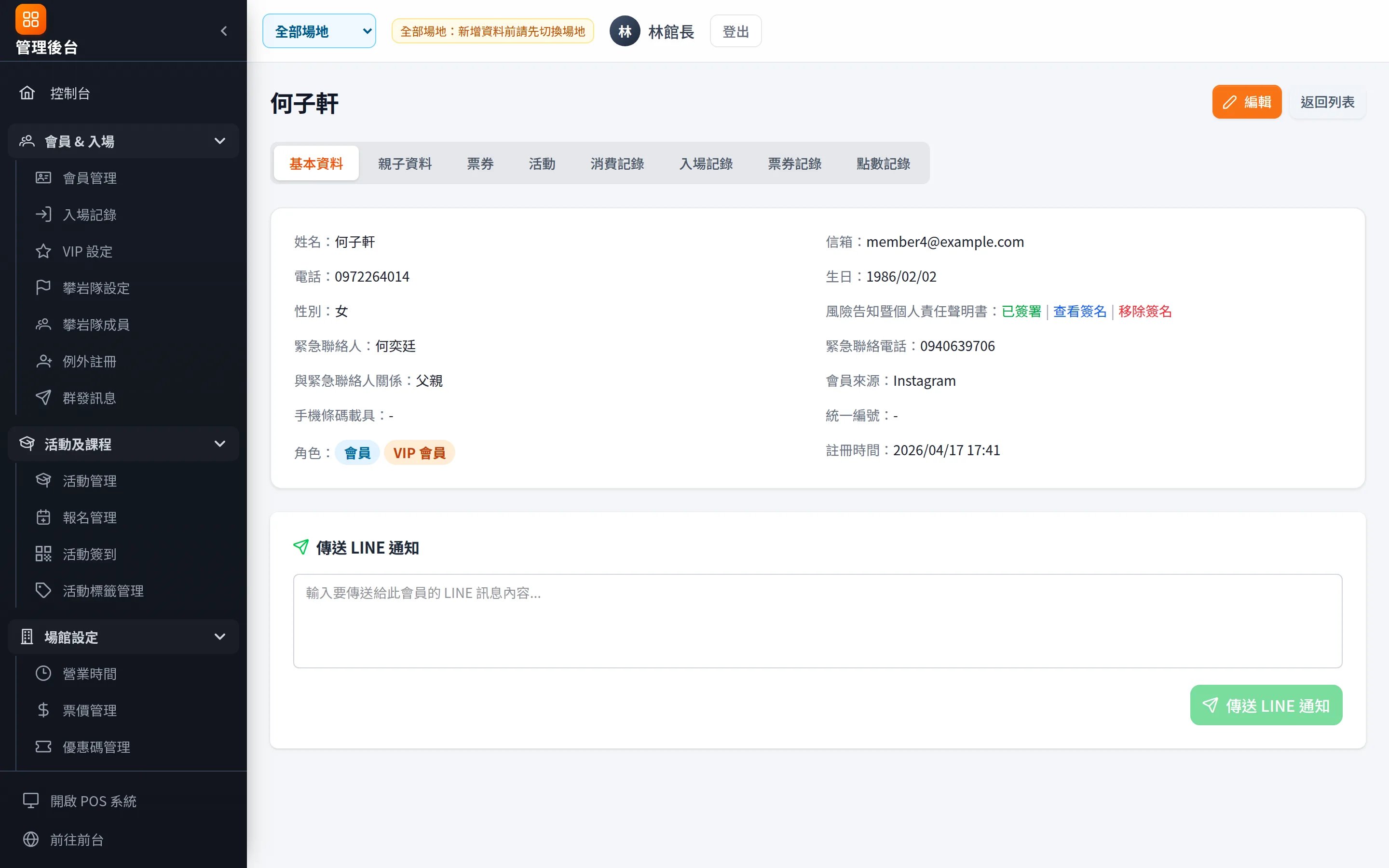Click the 會員管理 ID card icon
This screenshot has width=1389, height=868.
[x=43, y=178]
